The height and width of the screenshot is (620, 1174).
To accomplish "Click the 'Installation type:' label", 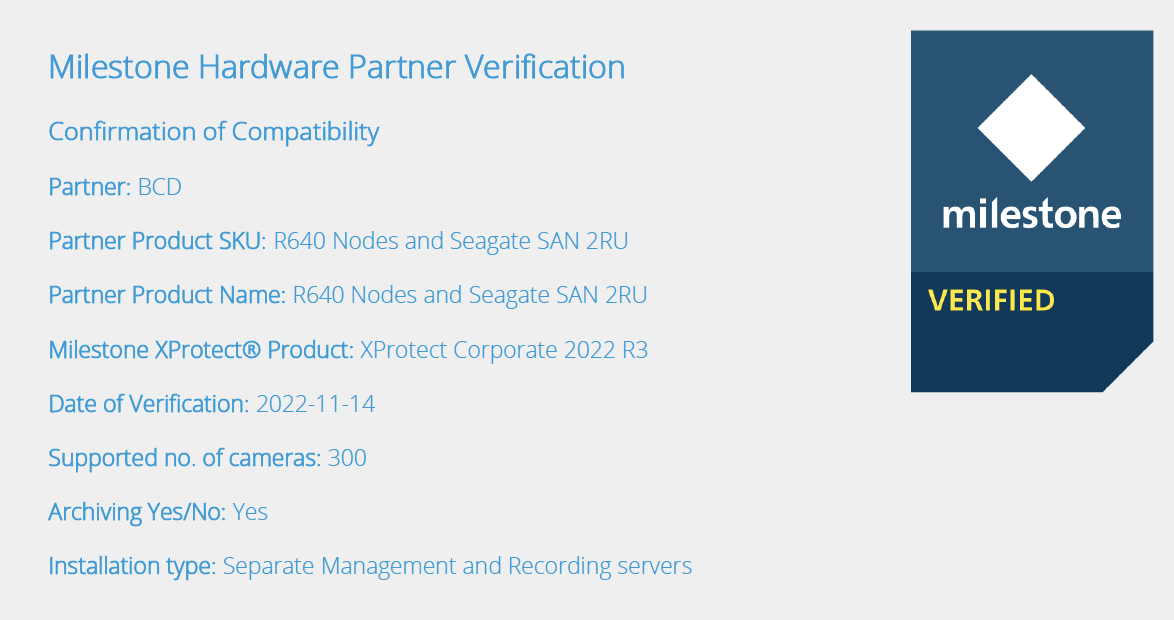I will [x=133, y=566].
